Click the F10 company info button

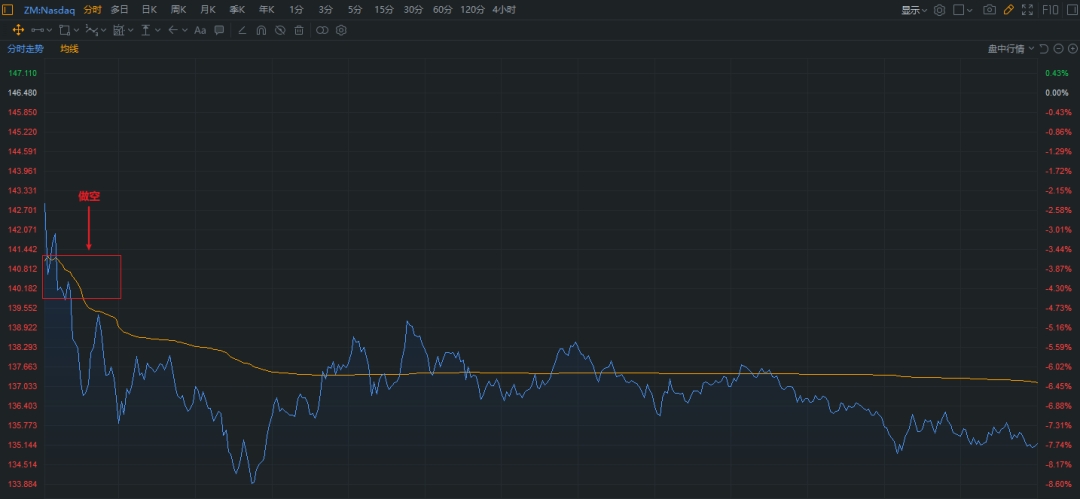pos(1050,10)
